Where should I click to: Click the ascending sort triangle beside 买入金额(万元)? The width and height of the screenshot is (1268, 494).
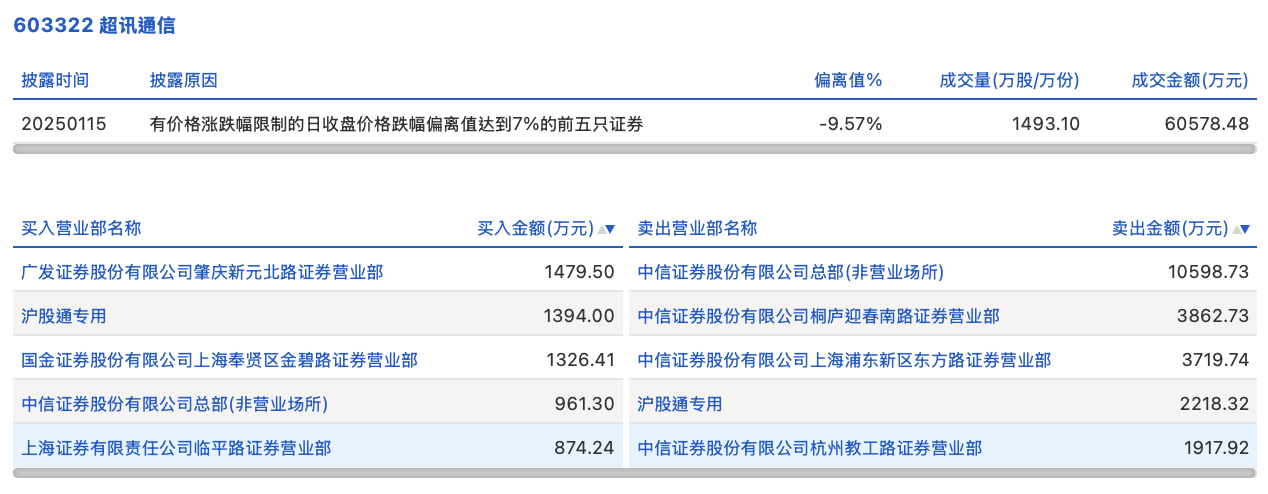[602, 229]
